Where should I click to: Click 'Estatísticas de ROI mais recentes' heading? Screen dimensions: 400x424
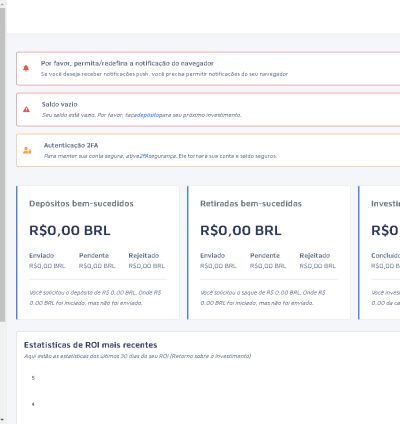90,345
